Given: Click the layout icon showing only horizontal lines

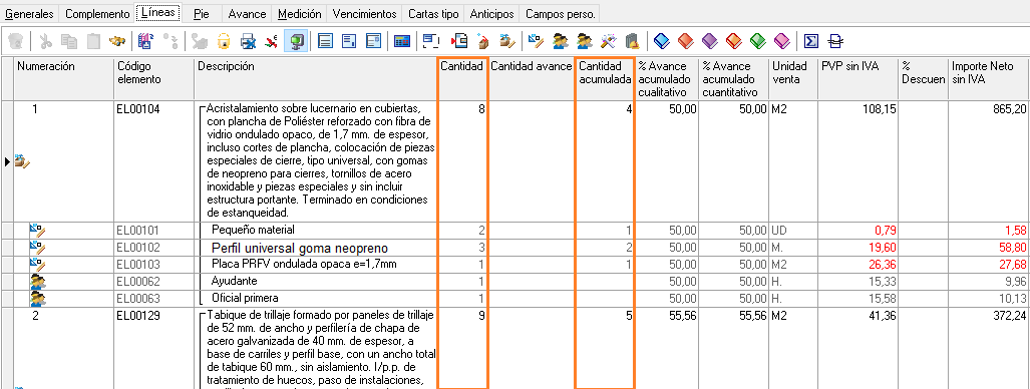Looking at the screenshot, I should tap(325, 41).
